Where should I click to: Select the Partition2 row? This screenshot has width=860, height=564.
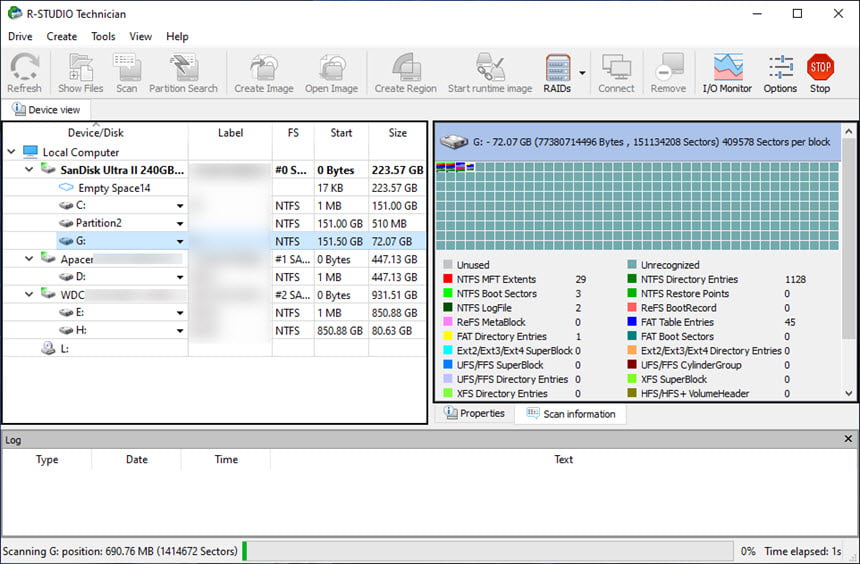(214, 223)
